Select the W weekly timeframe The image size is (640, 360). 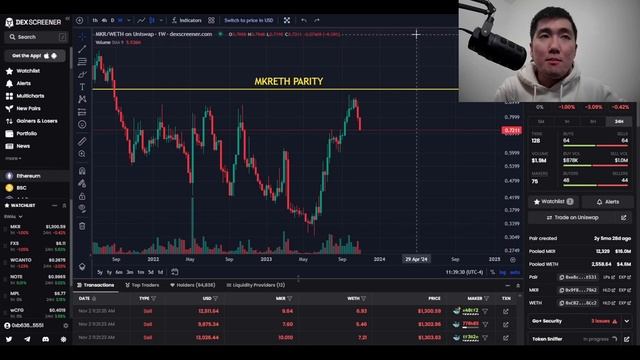click(120, 20)
